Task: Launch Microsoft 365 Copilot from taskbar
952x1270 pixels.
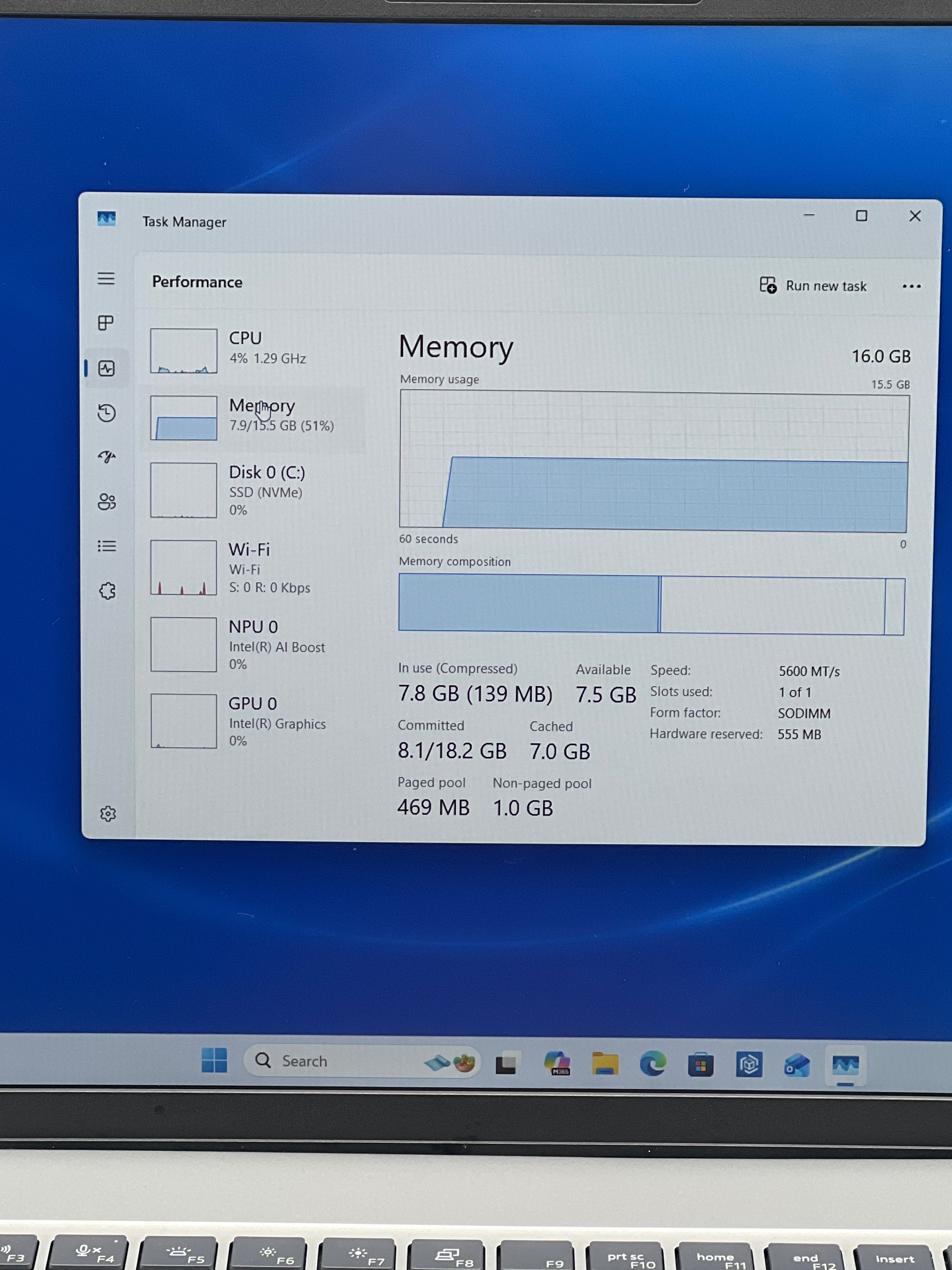Action: pyautogui.click(x=557, y=1063)
